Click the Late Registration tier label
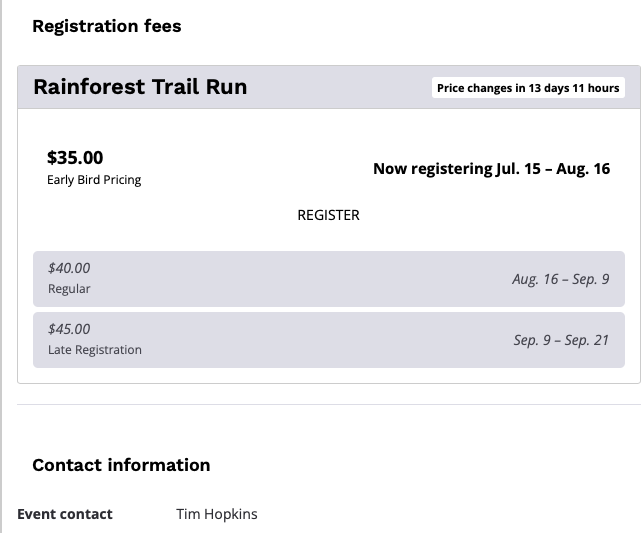Screen dimensions: 644x533 (95, 350)
